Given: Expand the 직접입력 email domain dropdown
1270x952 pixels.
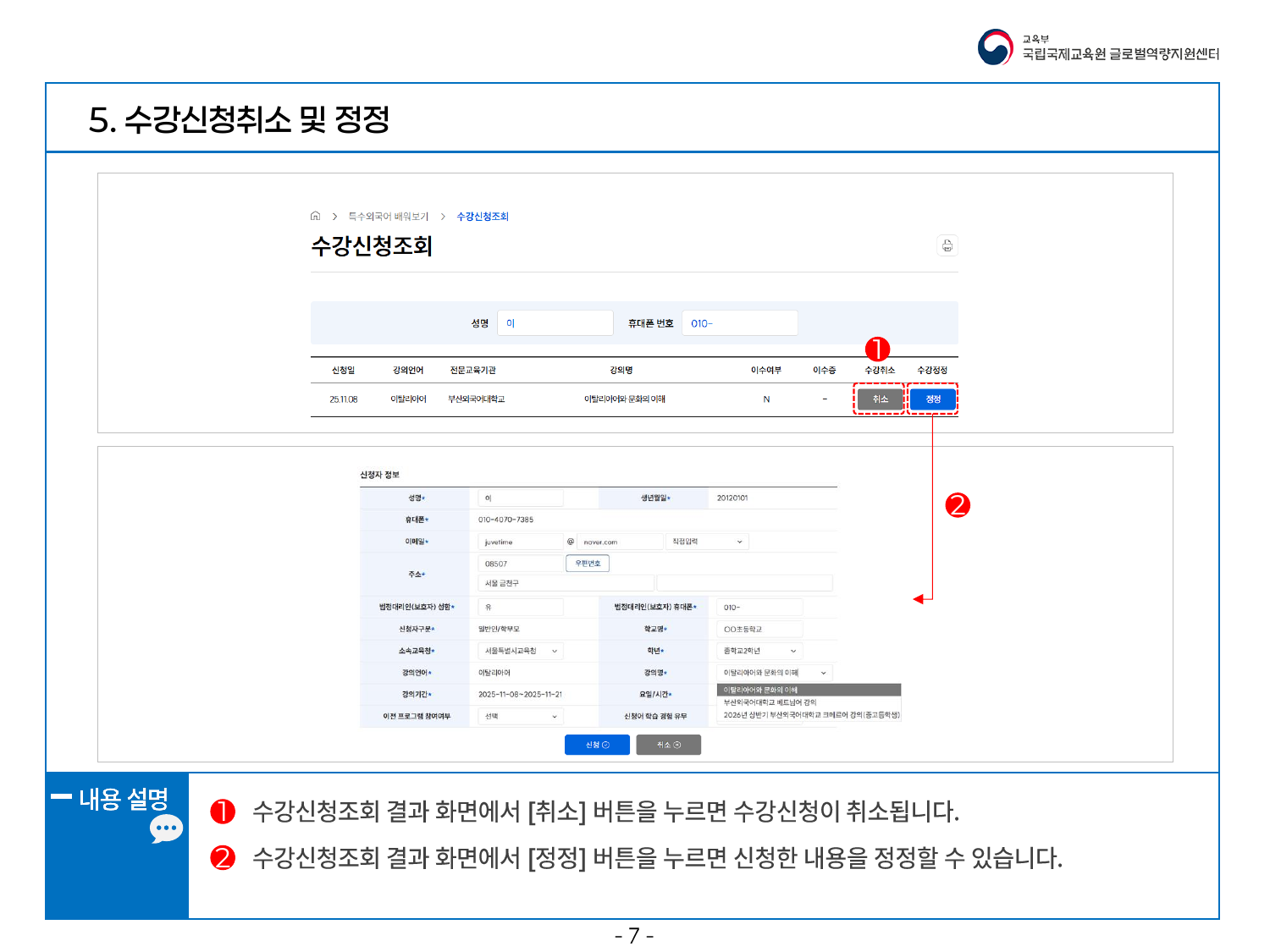Looking at the screenshot, I should (x=707, y=542).
